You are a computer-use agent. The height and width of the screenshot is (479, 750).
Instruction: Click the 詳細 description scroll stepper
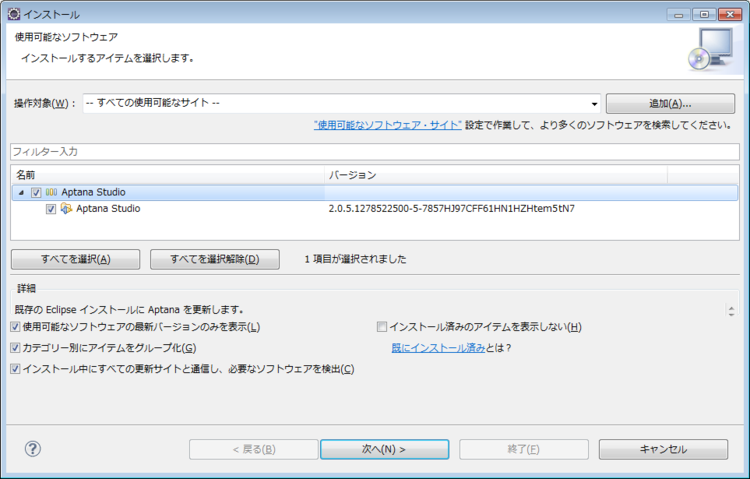(x=731, y=311)
